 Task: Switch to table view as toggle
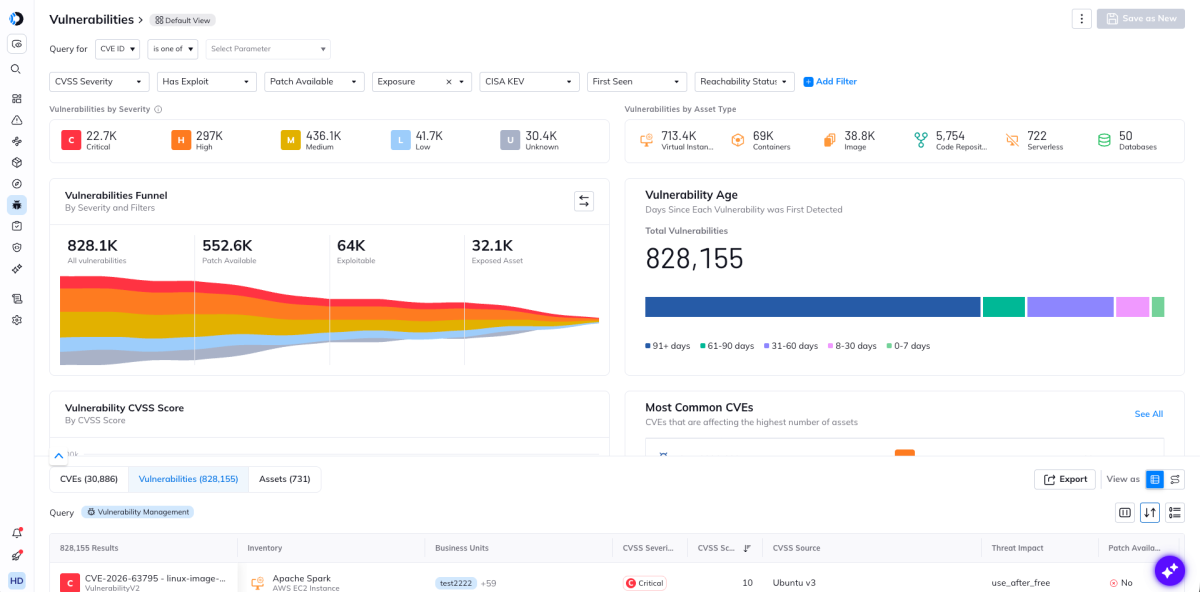pyautogui.click(x=1154, y=479)
